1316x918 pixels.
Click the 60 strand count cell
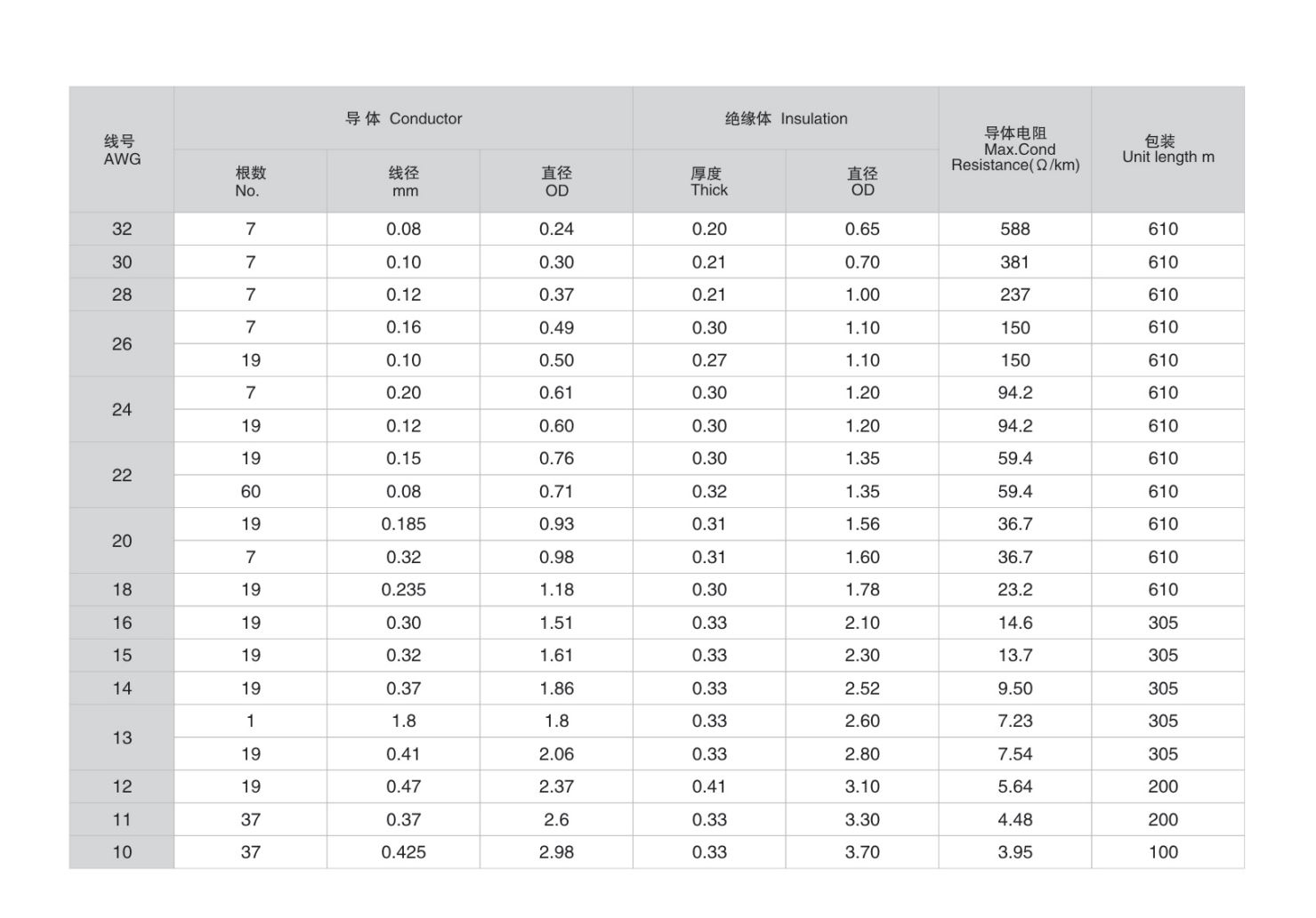click(250, 491)
